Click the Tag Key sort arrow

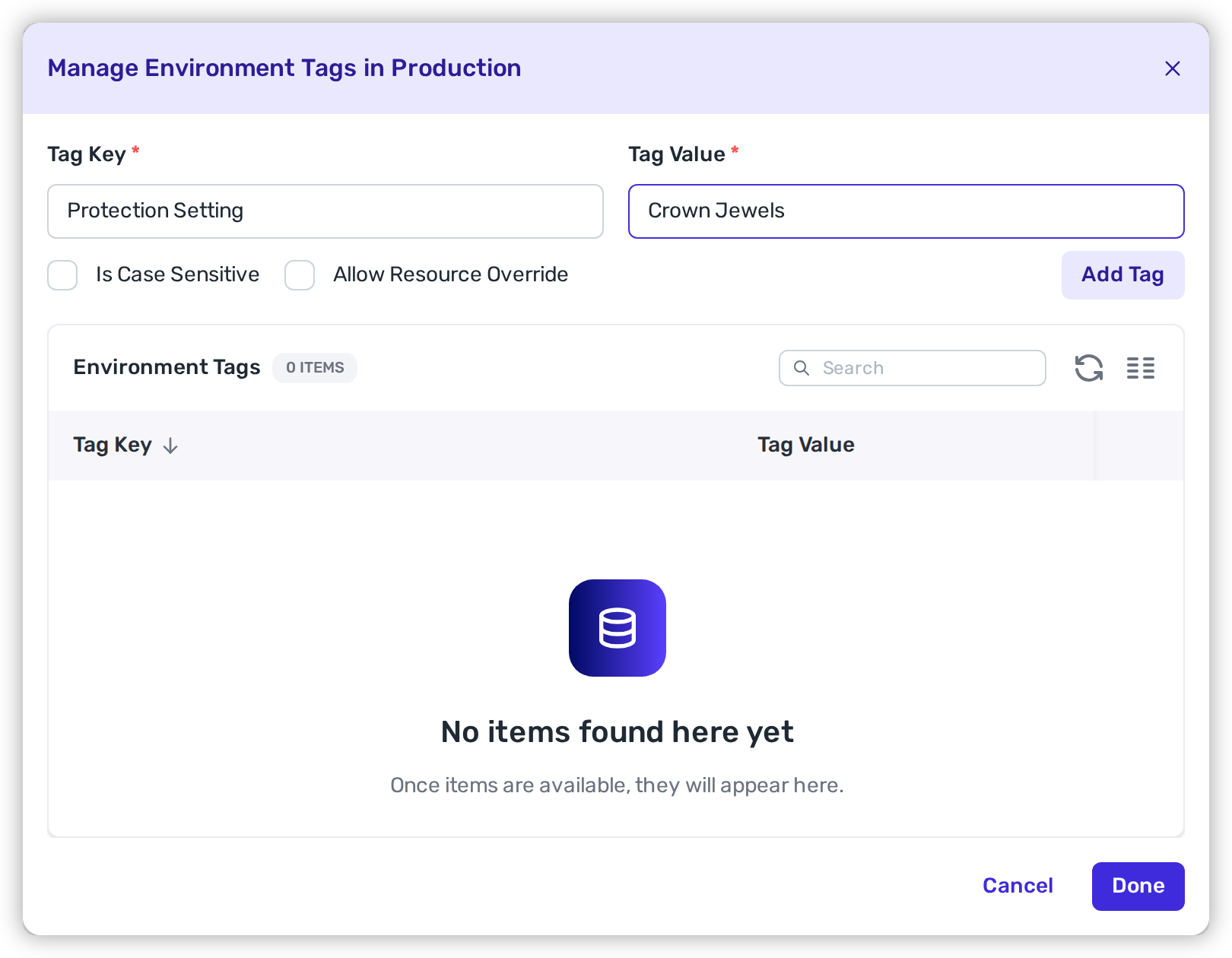[x=170, y=446]
